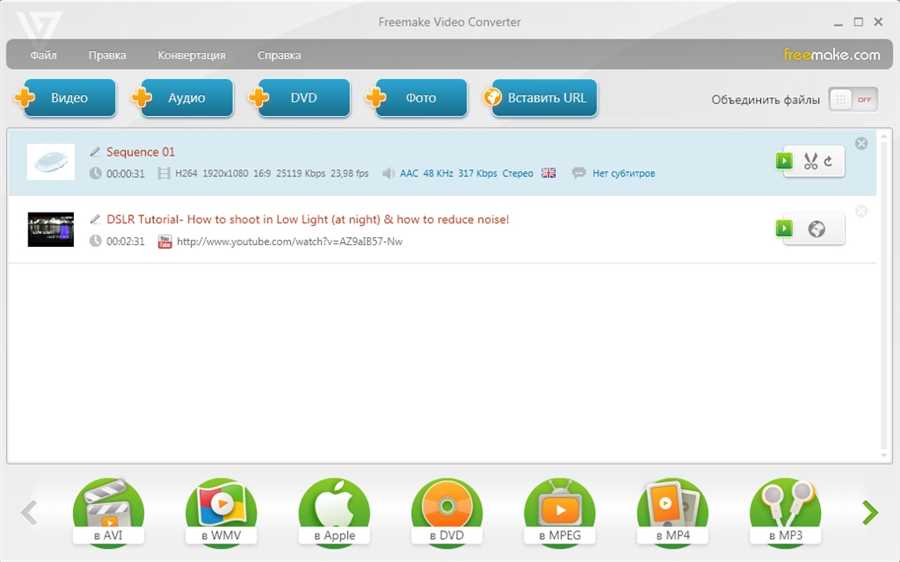Select DSLR Tutorial thumbnail
Image resolution: width=900 pixels, height=562 pixels.
click(x=51, y=230)
